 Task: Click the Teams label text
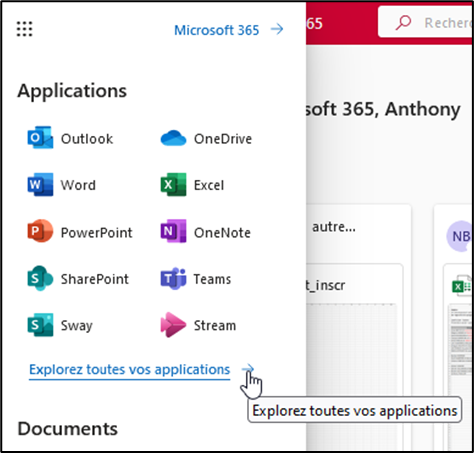click(x=212, y=279)
